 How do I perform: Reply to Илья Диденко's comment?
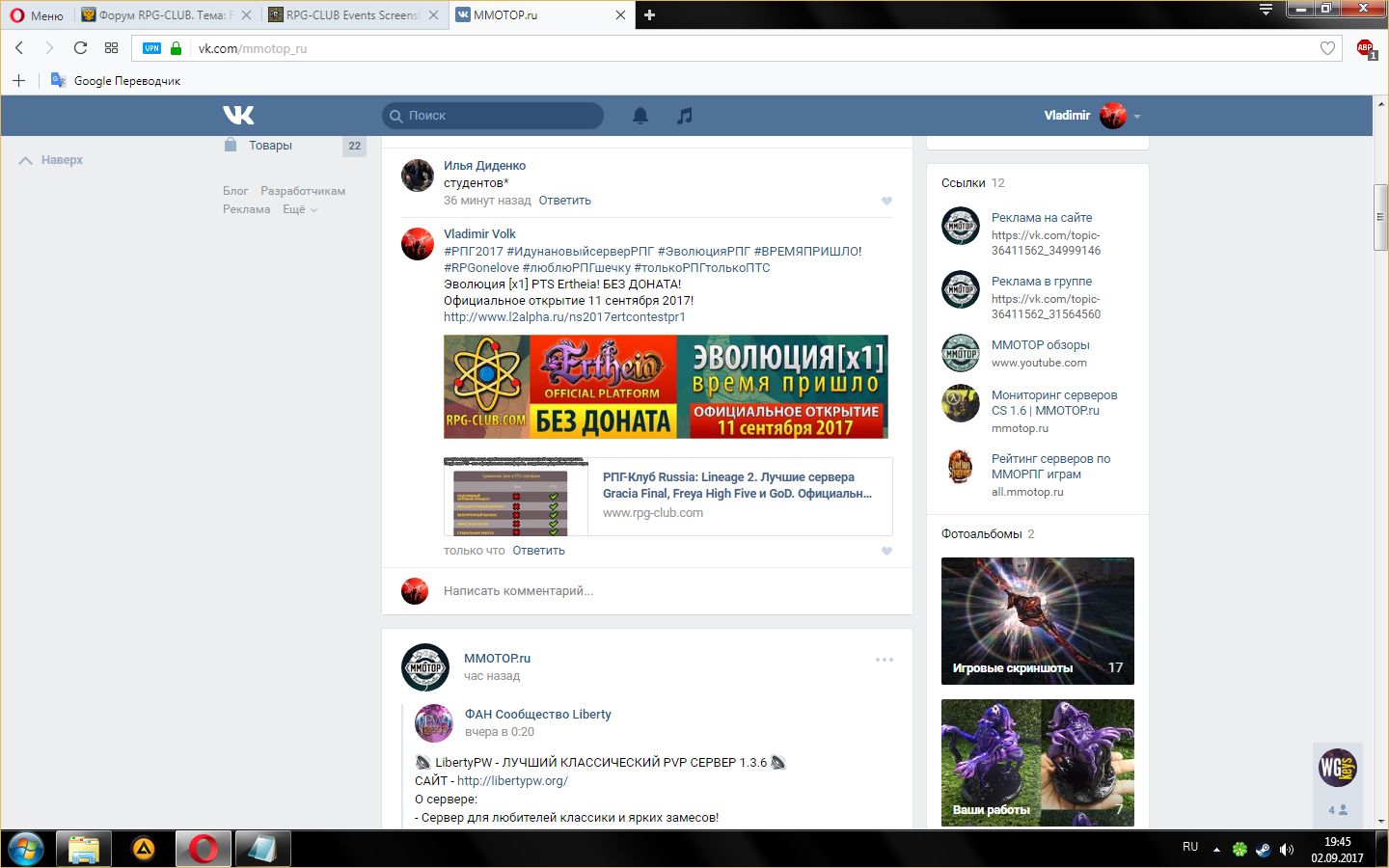click(x=564, y=201)
